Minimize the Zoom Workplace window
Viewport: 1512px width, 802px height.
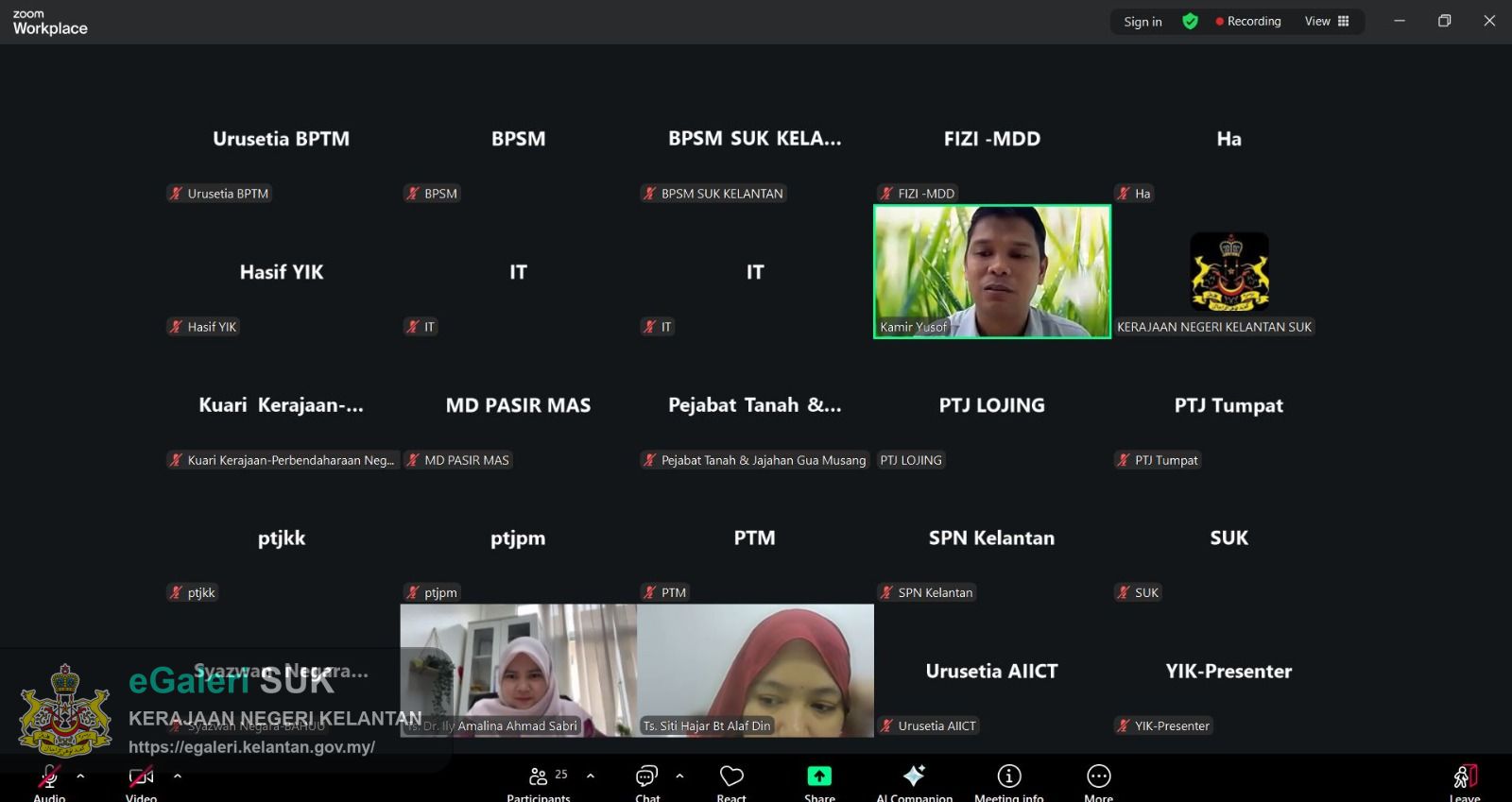point(1400,21)
